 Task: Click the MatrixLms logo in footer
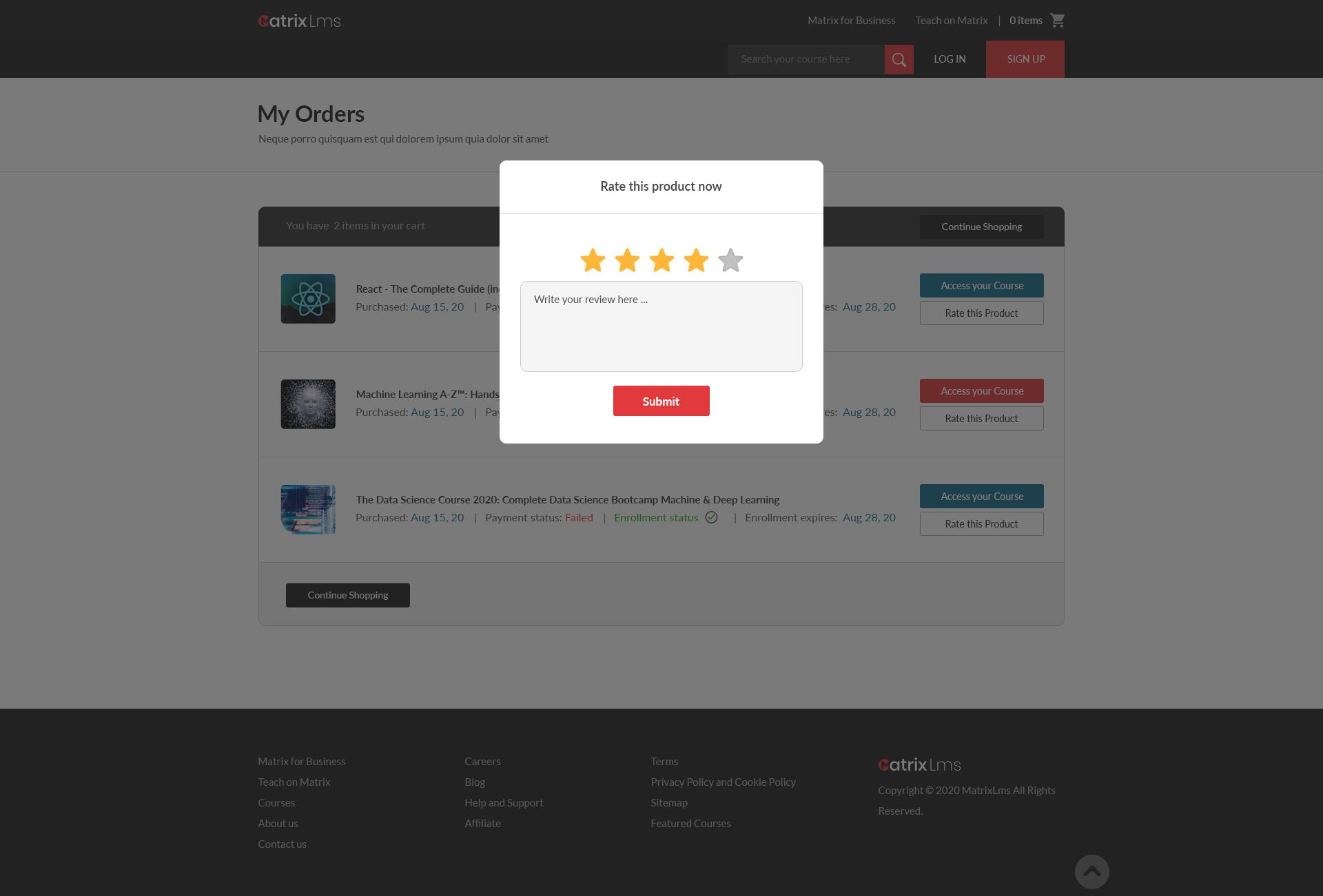(919, 764)
